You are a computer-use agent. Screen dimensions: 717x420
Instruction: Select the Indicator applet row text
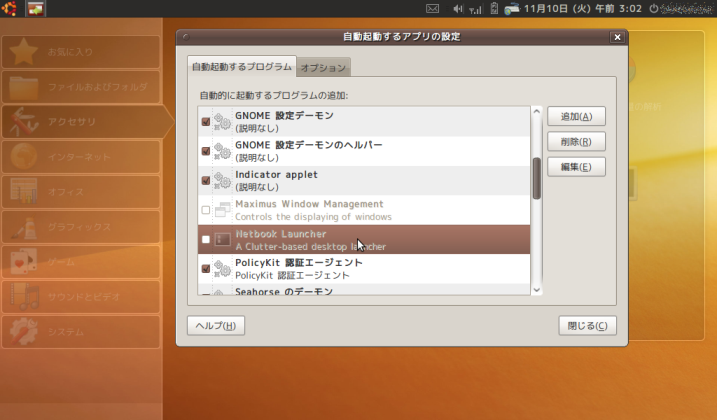(276, 181)
